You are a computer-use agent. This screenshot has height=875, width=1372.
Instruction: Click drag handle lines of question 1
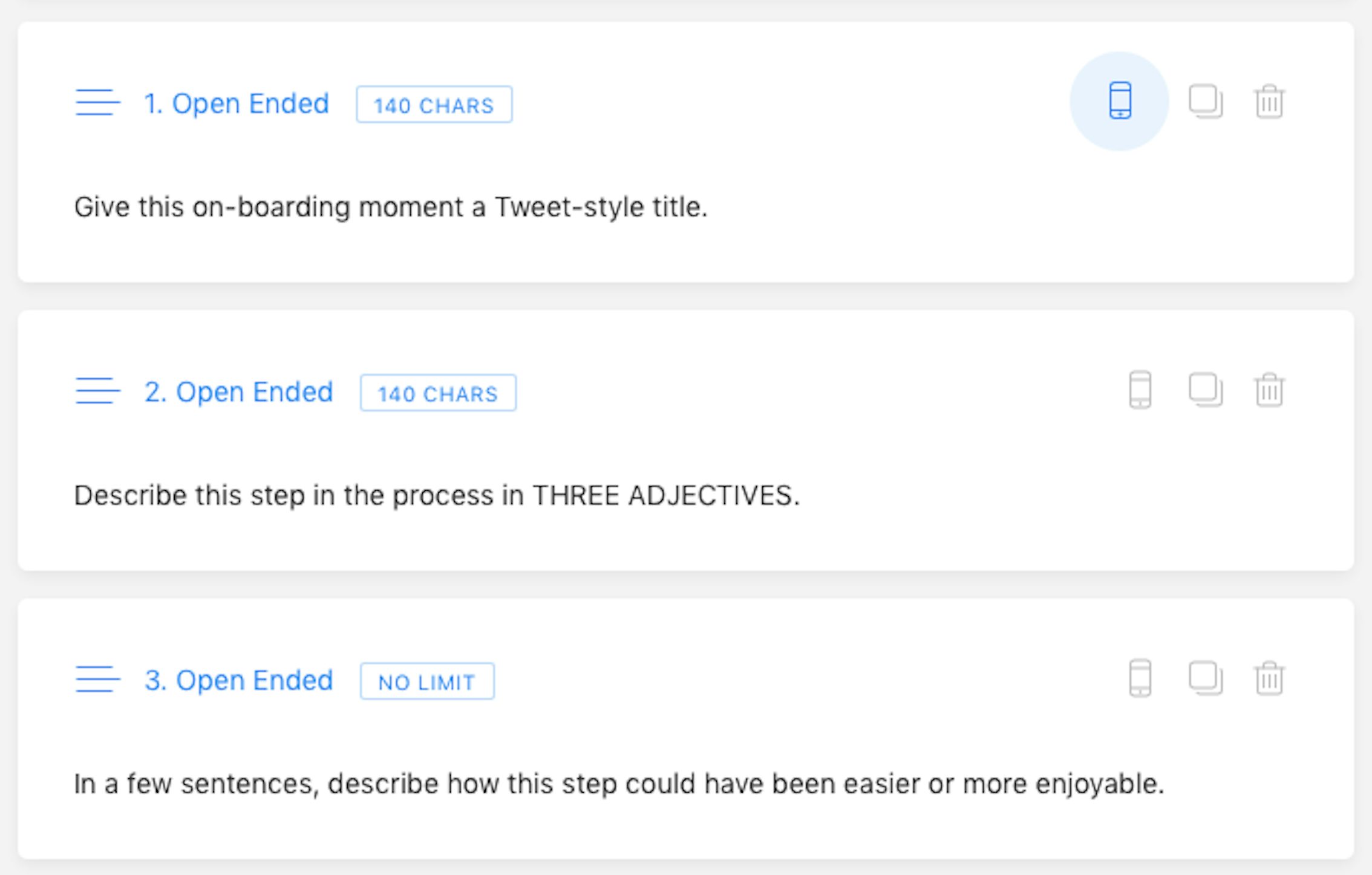coord(97,102)
